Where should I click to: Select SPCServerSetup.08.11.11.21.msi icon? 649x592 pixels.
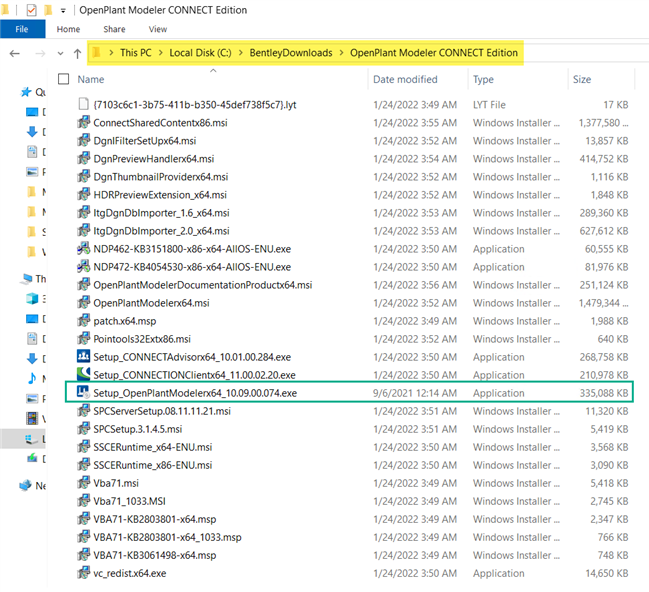click(84, 411)
